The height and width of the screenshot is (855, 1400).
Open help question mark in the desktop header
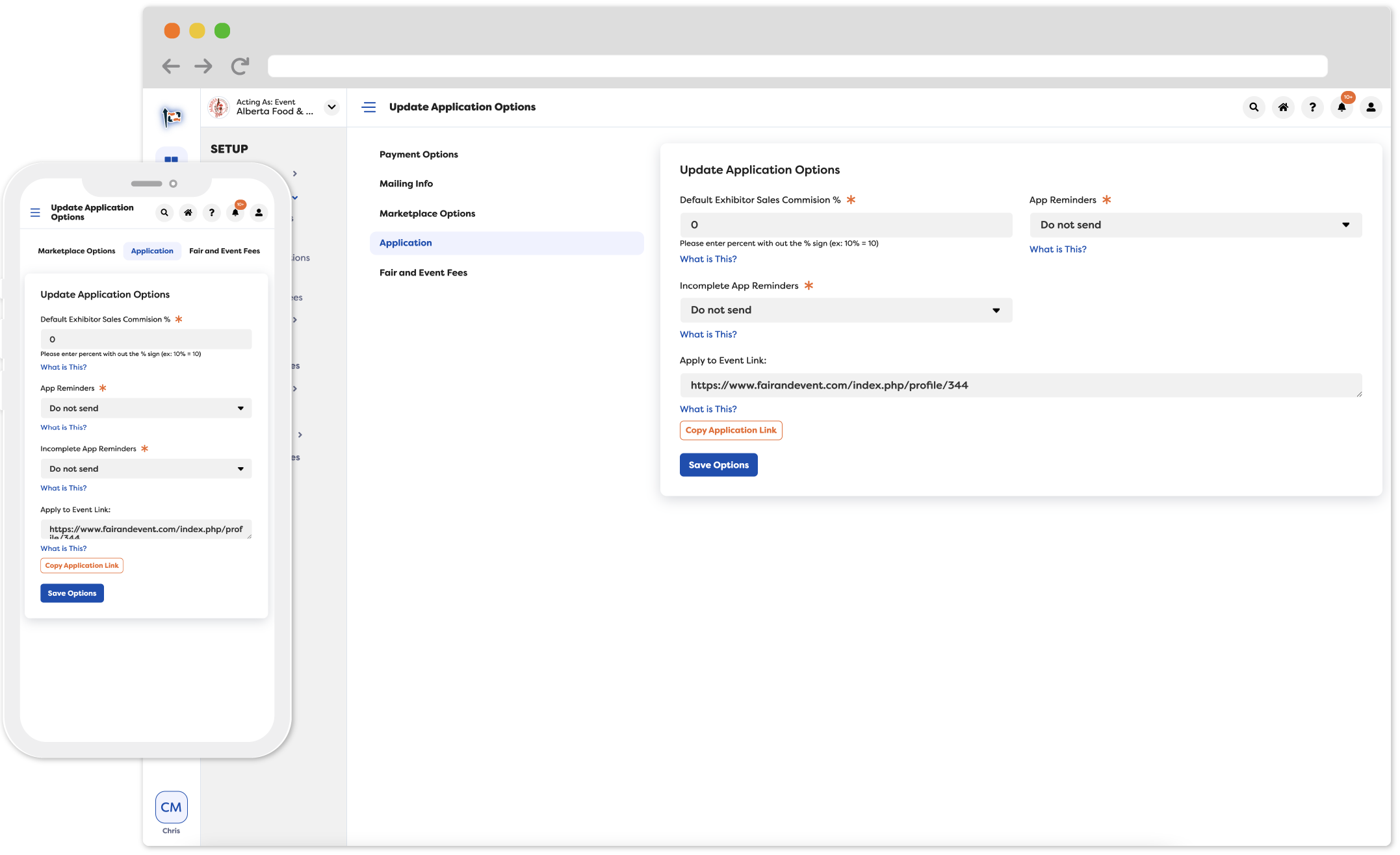point(1312,107)
